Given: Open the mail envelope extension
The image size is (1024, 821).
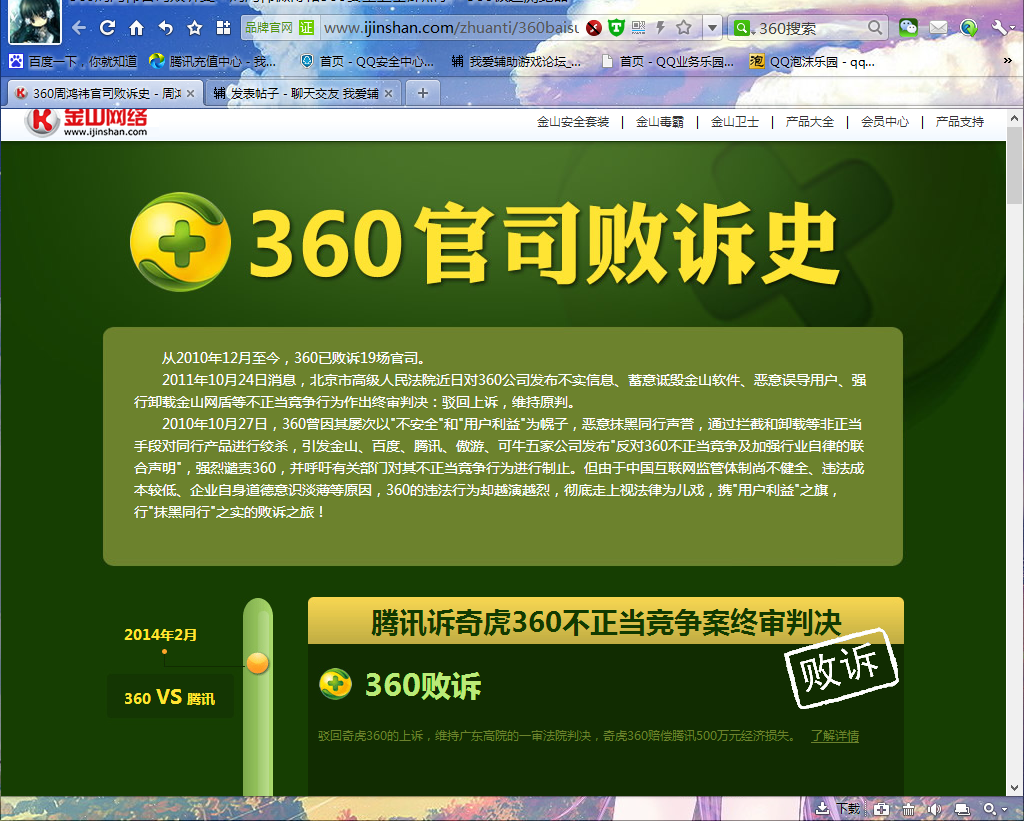Looking at the screenshot, I should [938, 27].
